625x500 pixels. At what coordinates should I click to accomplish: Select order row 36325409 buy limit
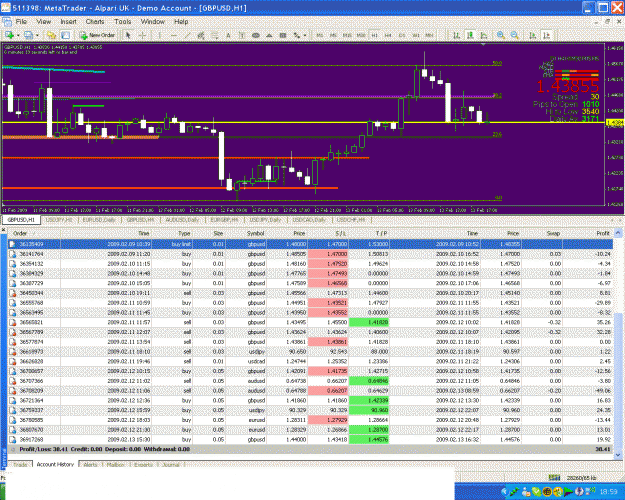point(310,244)
